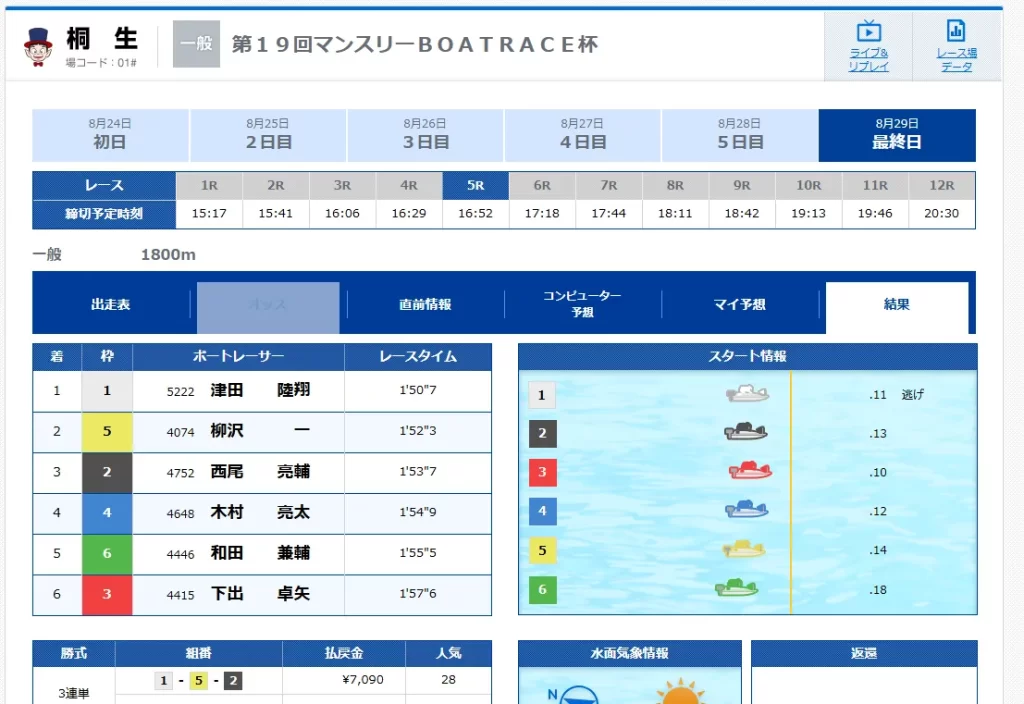Open the マイ予想 tab

740,307
